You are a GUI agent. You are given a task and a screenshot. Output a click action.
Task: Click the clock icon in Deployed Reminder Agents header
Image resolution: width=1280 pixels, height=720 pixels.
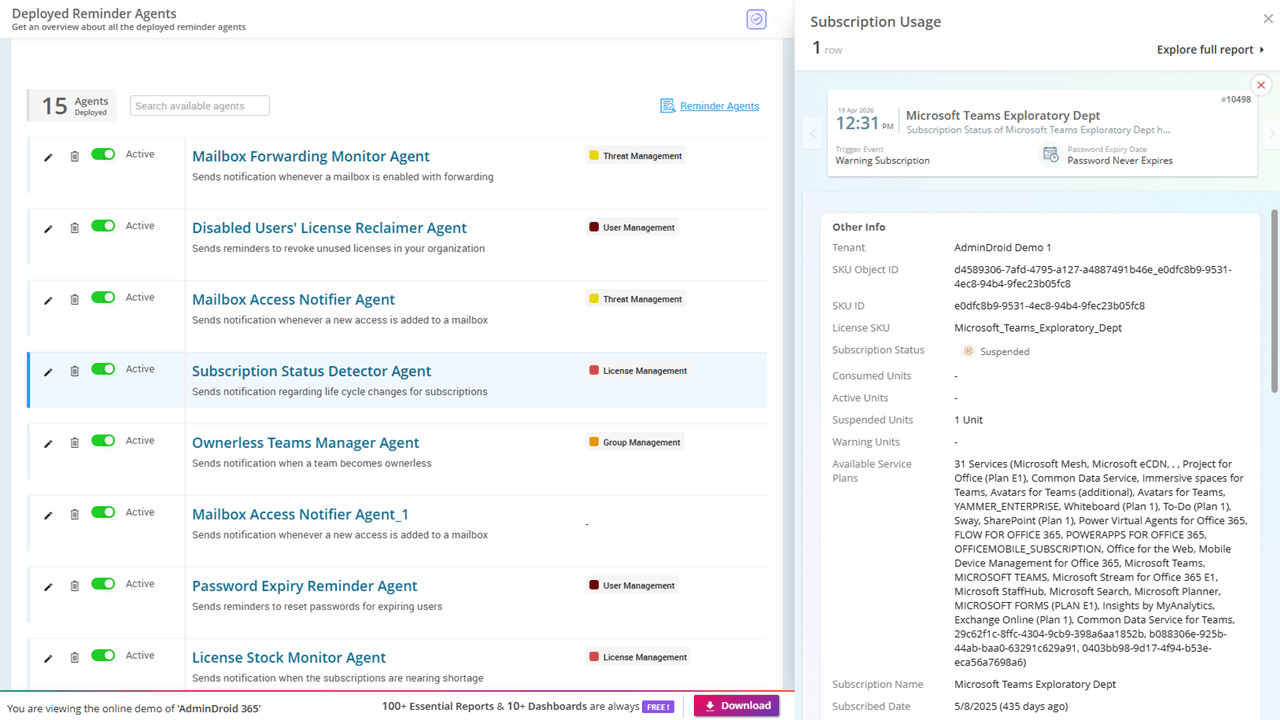coord(756,19)
